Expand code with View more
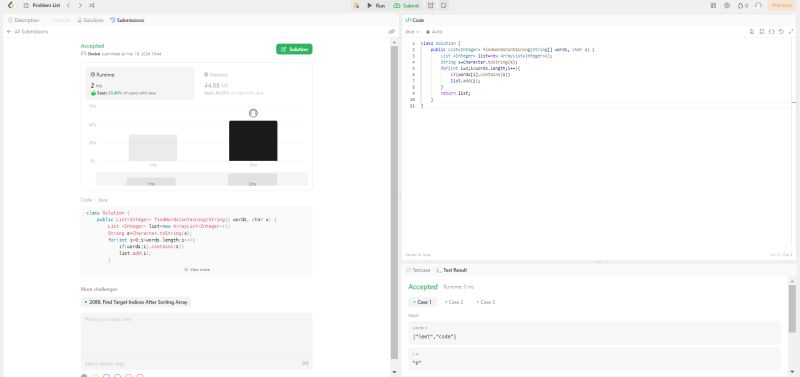The height and width of the screenshot is (377, 800). point(196,269)
